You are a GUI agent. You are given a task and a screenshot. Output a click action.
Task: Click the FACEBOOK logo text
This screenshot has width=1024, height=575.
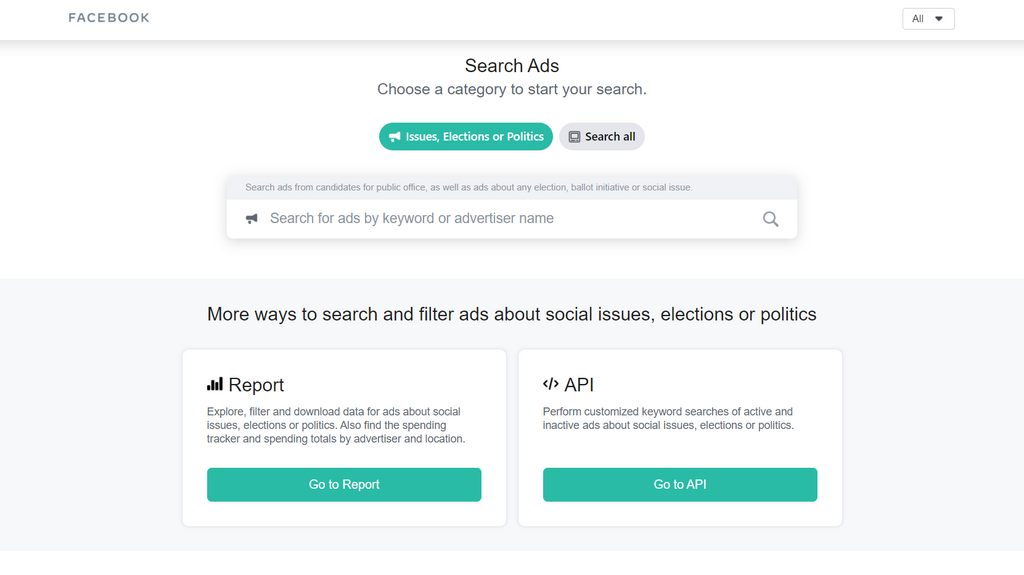coord(109,18)
